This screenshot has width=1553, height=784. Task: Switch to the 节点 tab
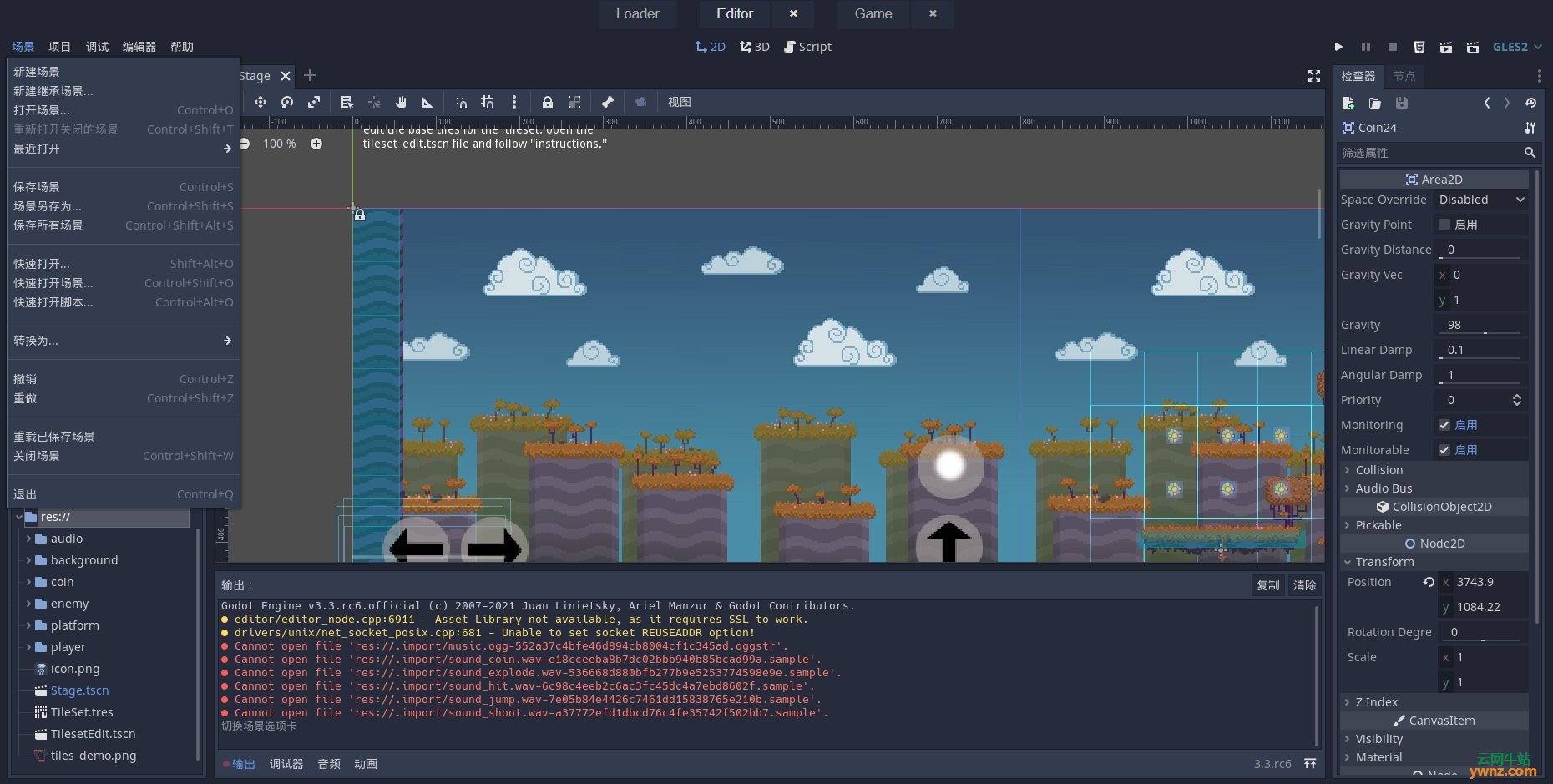1404,76
